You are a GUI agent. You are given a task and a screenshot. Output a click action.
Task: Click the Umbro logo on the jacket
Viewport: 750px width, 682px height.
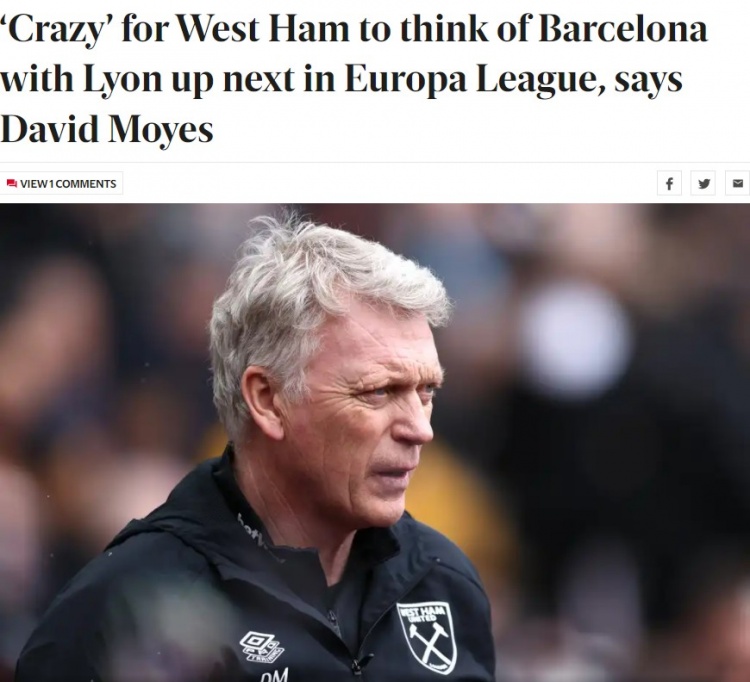point(262,646)
